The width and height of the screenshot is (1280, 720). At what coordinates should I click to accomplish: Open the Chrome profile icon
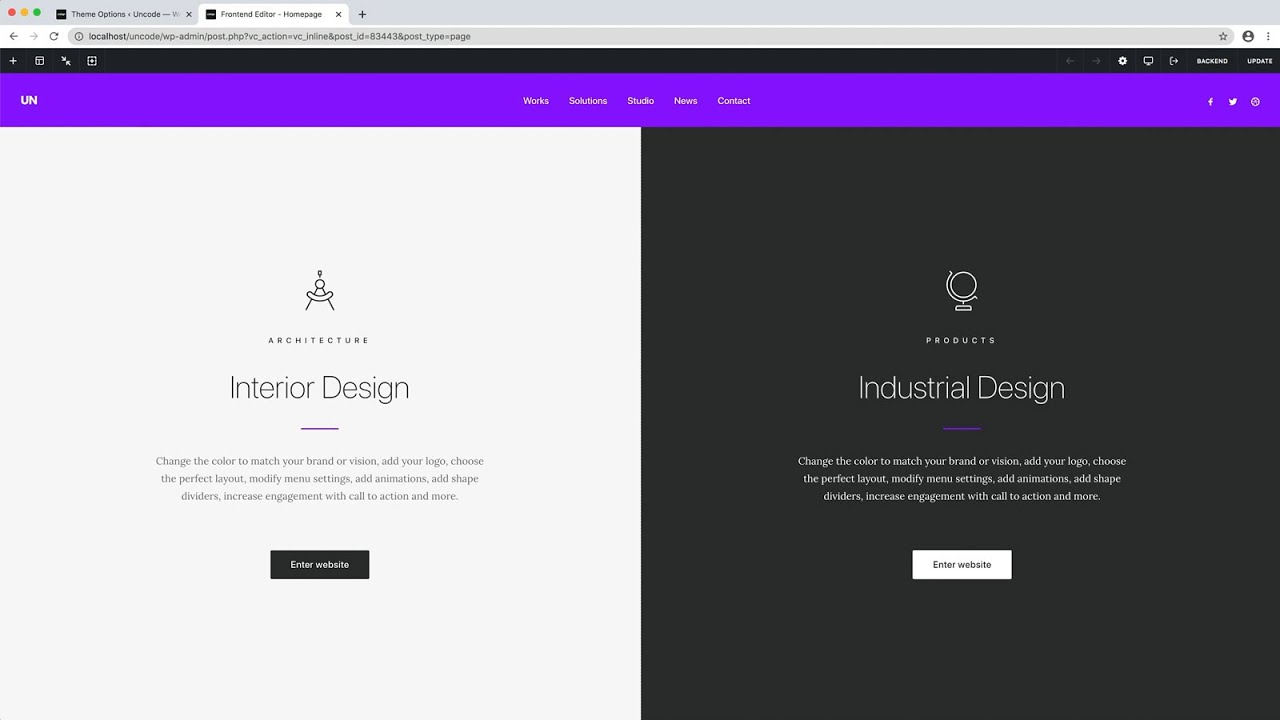click(x=1248, y=36)
